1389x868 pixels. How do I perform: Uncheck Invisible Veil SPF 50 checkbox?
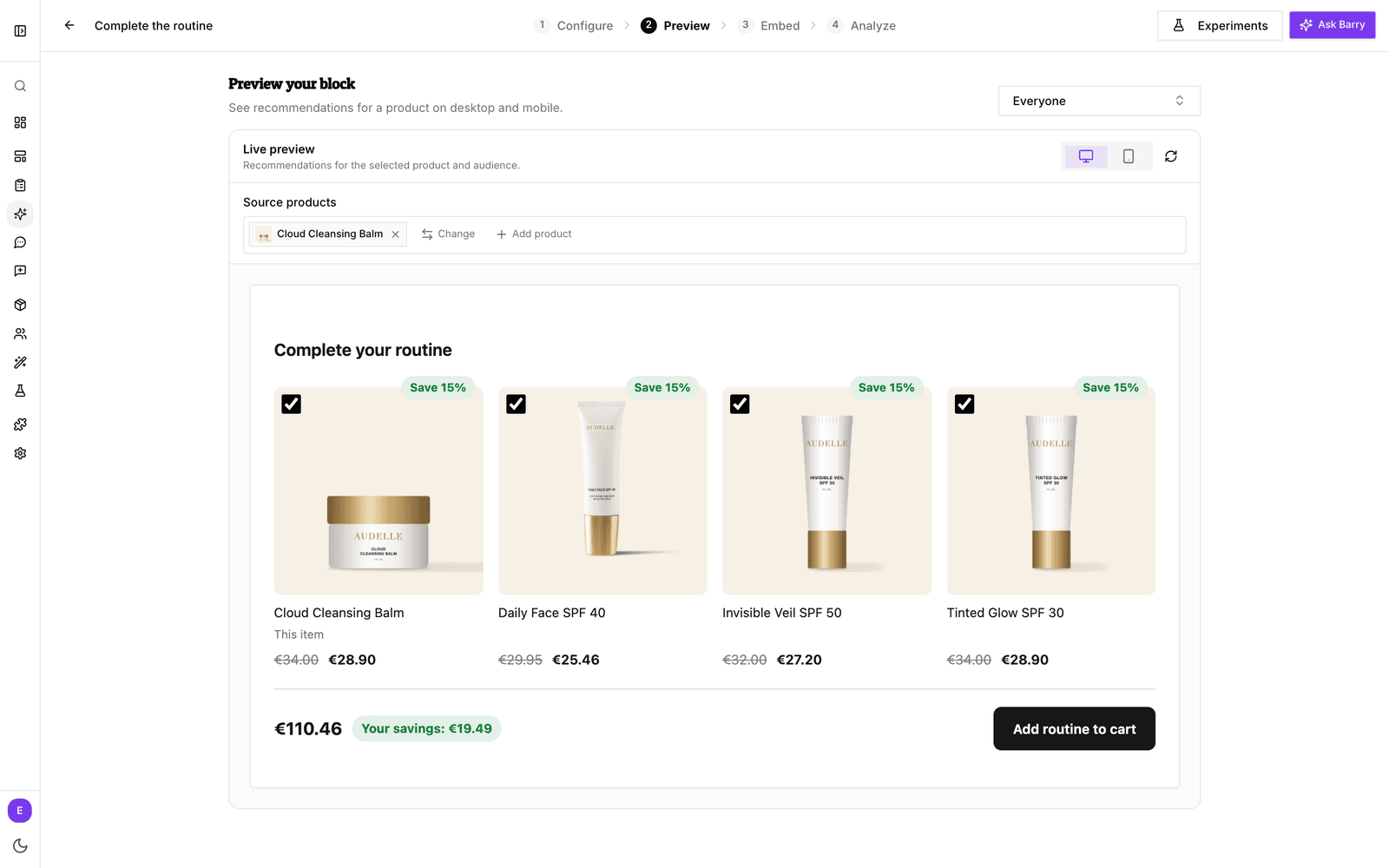740,404
